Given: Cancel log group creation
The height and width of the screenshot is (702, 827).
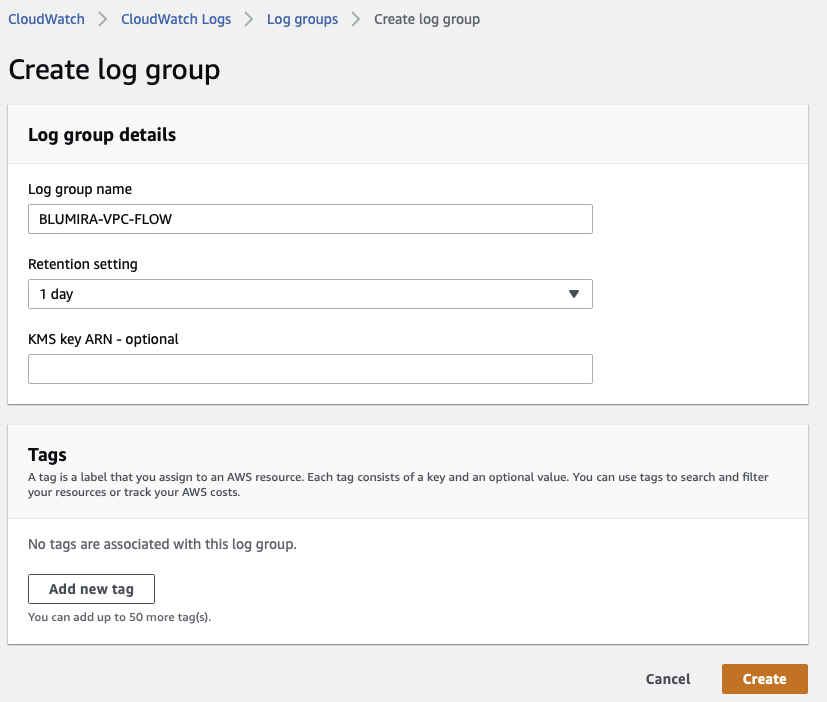Looking at the screenshot, I should click(668, 679).
